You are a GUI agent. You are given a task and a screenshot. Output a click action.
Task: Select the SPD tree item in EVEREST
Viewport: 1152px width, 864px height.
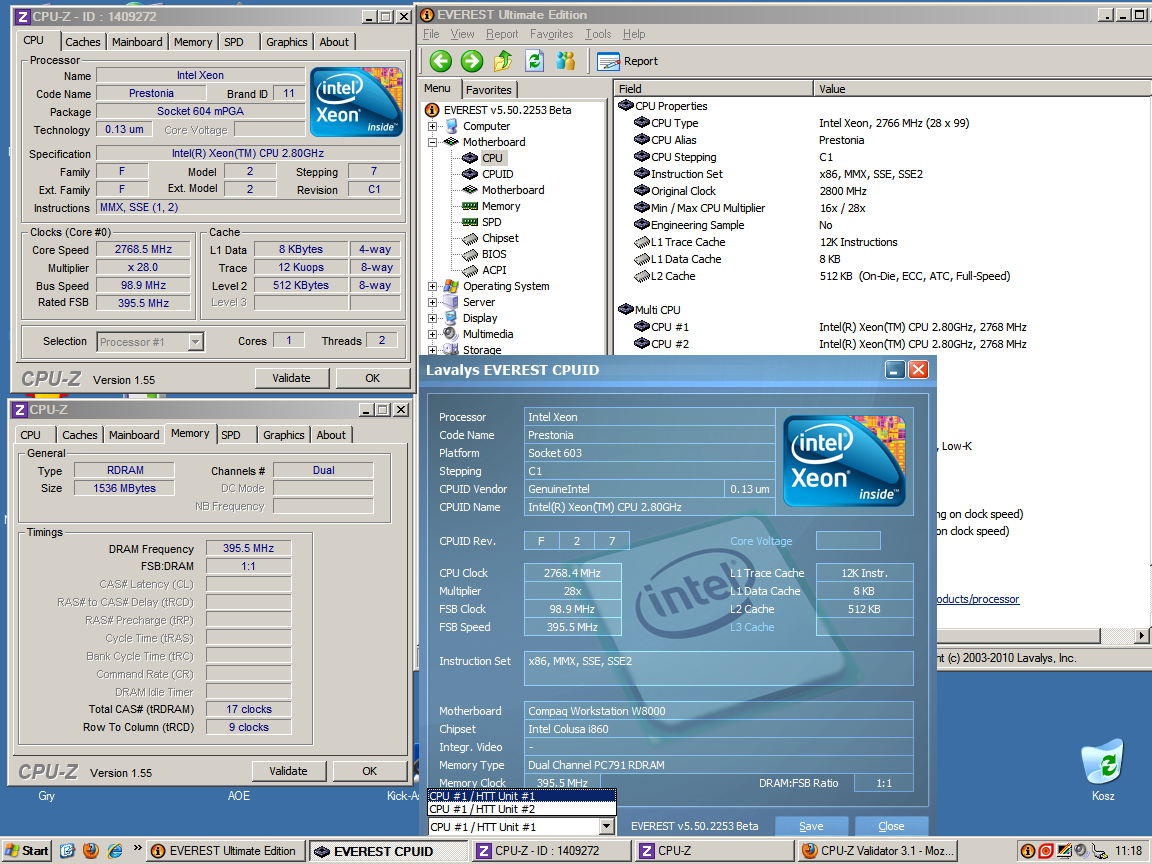click(492, 222)
